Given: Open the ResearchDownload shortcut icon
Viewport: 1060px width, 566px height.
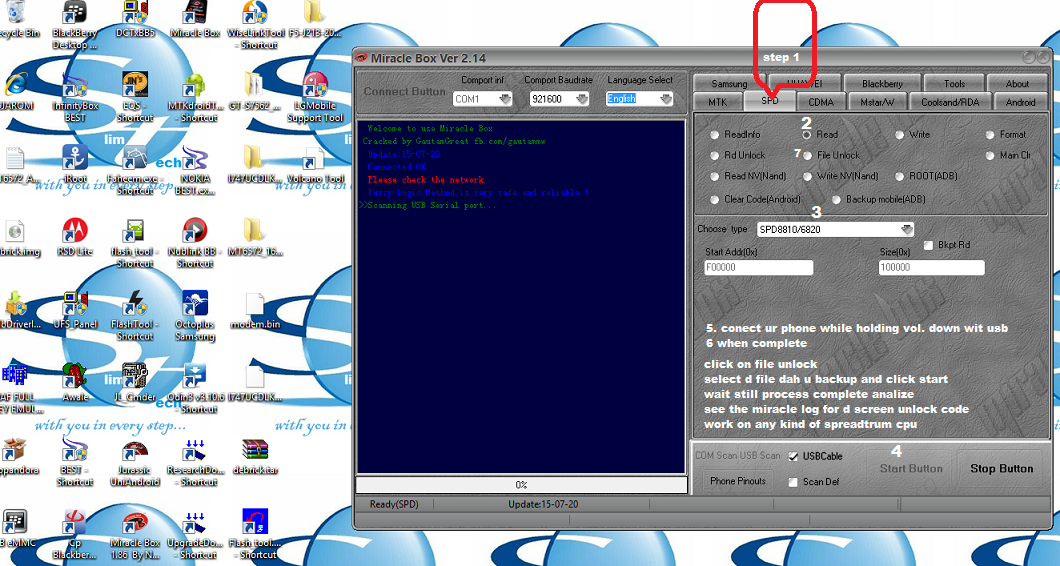Looking at the screenshot, I should pyautogui.click(x=195, y=450).
